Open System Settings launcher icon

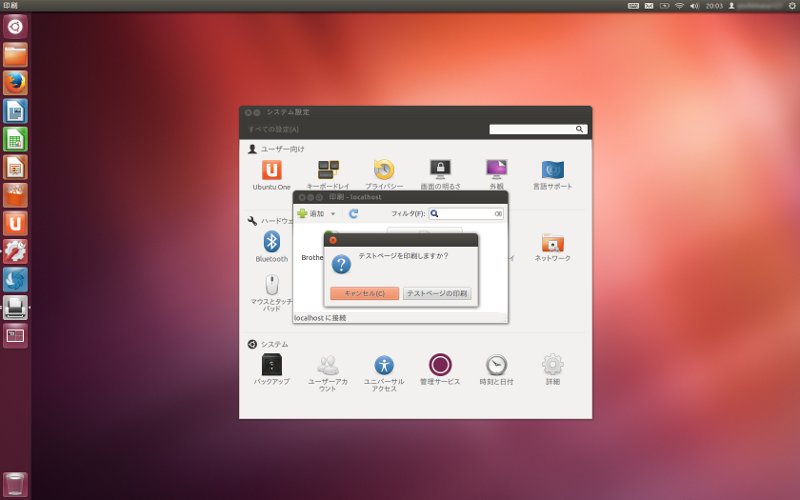(x=15, y=251)
